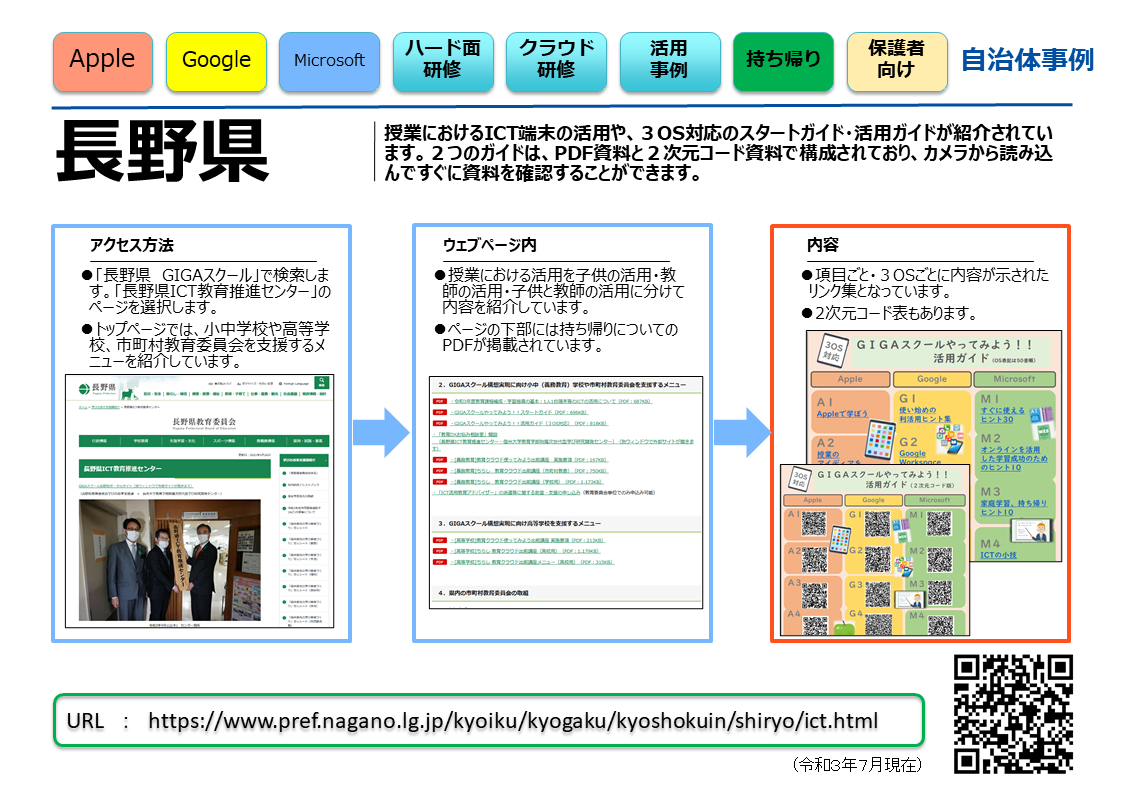Click section 3 高等学校 menu heading
The height and width of the screenshot is (794, 1123).
(x=520, y=523)
